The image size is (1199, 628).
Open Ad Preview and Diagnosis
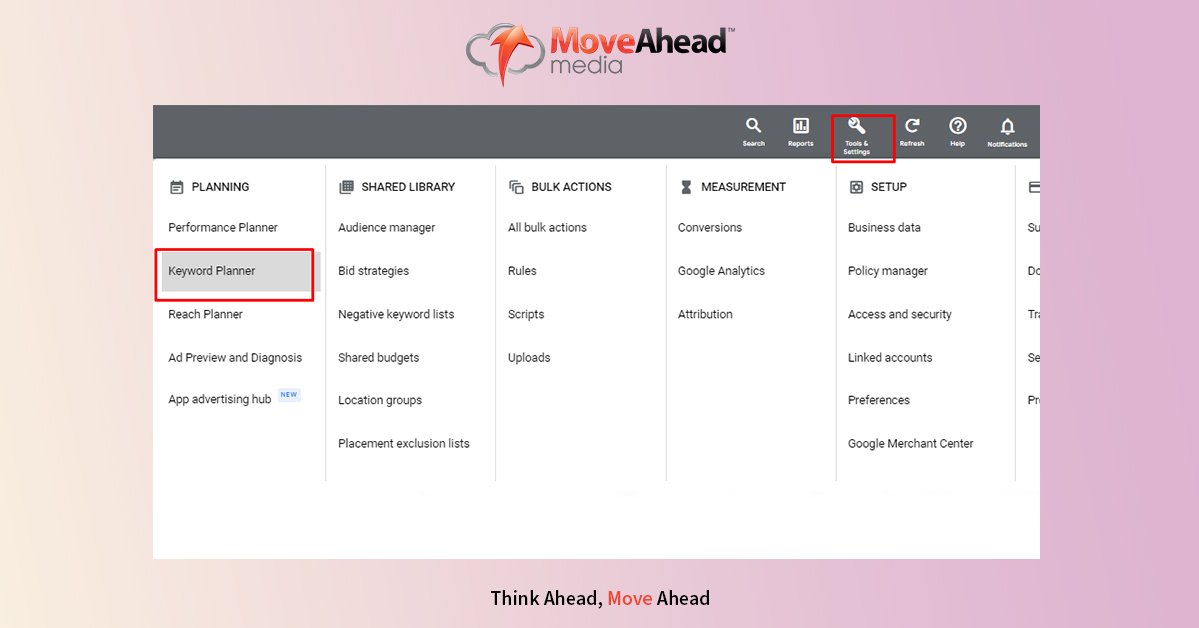tap(235, 357)
